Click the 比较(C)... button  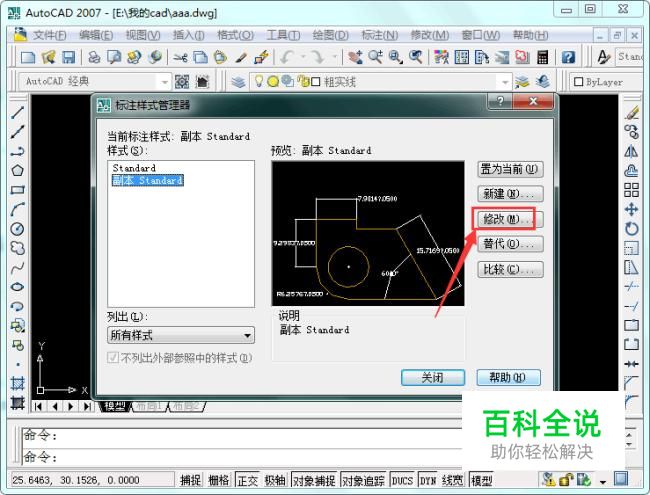[x=510, y=270]
